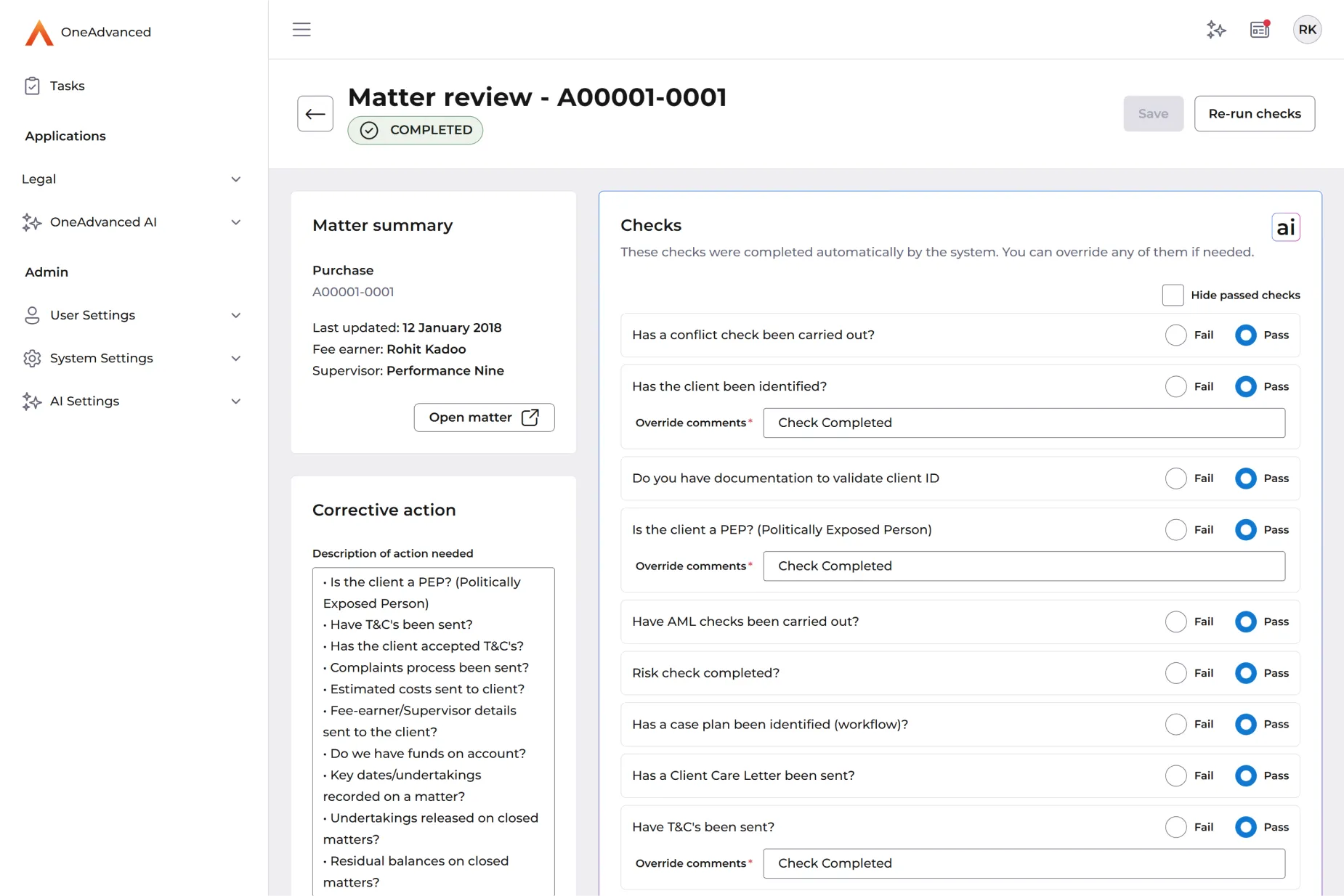Click the back arrow button
Image resolution: width=1344 pixels, height=896 pixels.
[x=315, y=114]
